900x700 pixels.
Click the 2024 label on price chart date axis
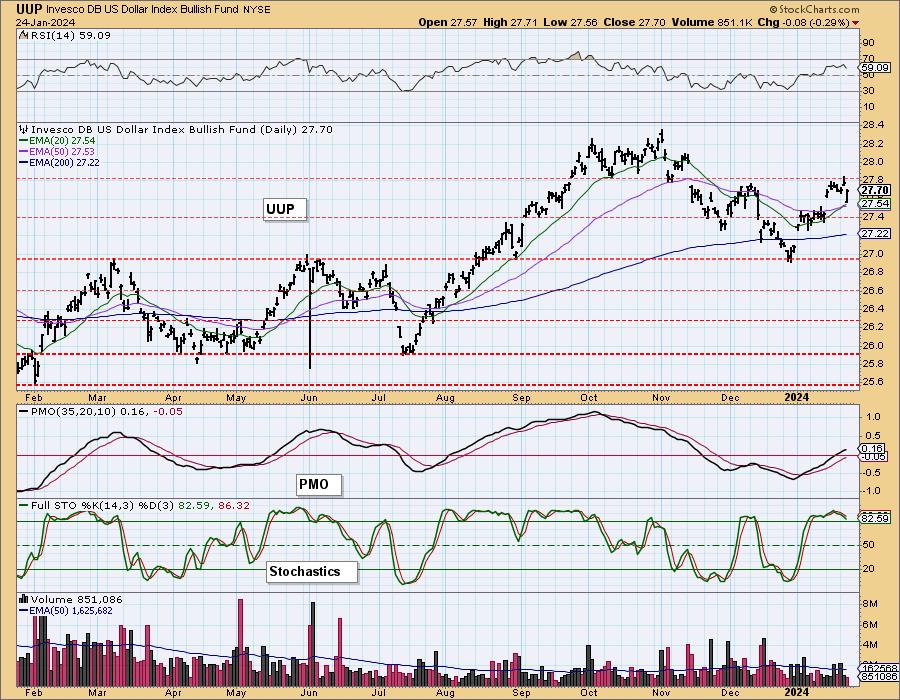pyautogui.click(x=797, y=397)
